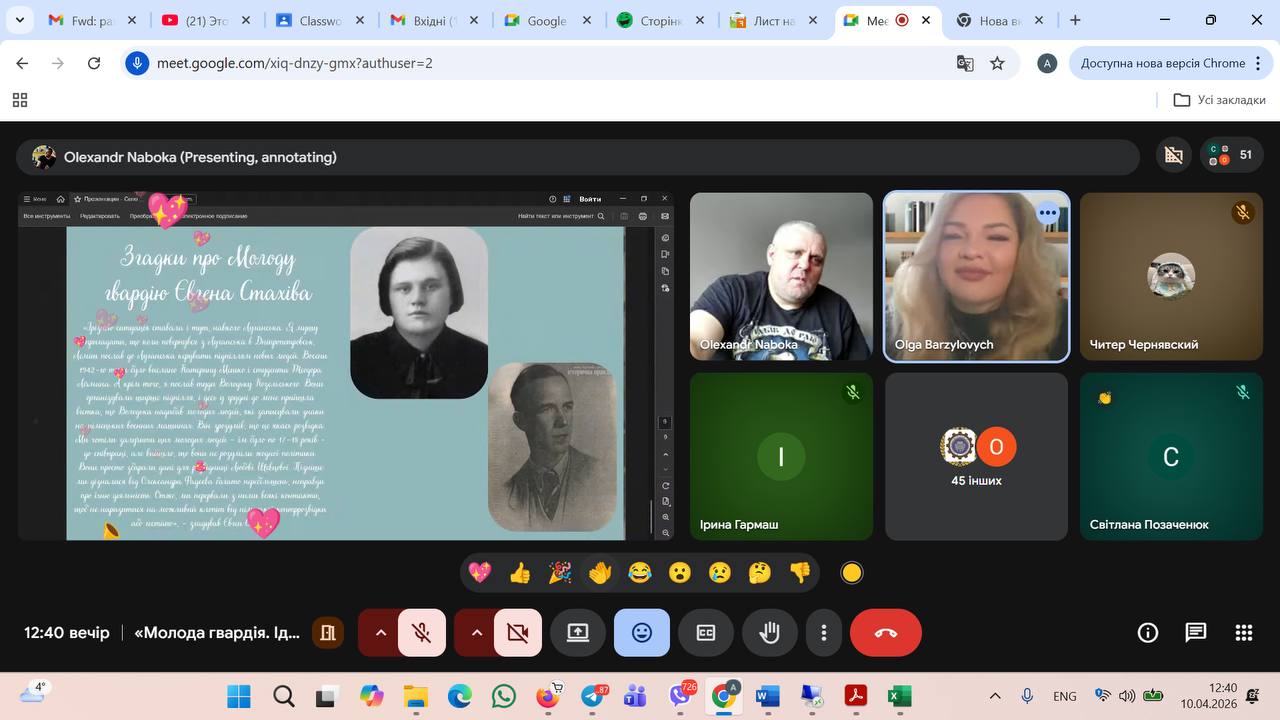Send the thumbs up reaction

coord(520,573)
